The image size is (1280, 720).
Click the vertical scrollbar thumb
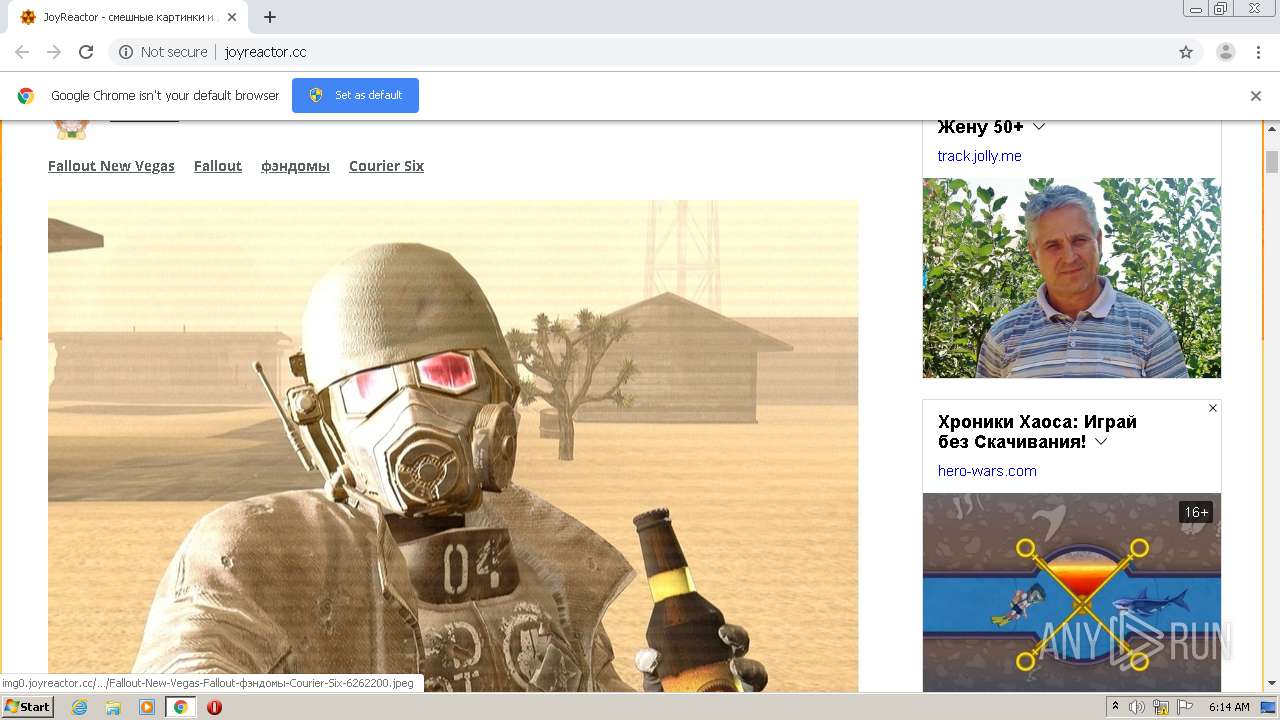1272,162
